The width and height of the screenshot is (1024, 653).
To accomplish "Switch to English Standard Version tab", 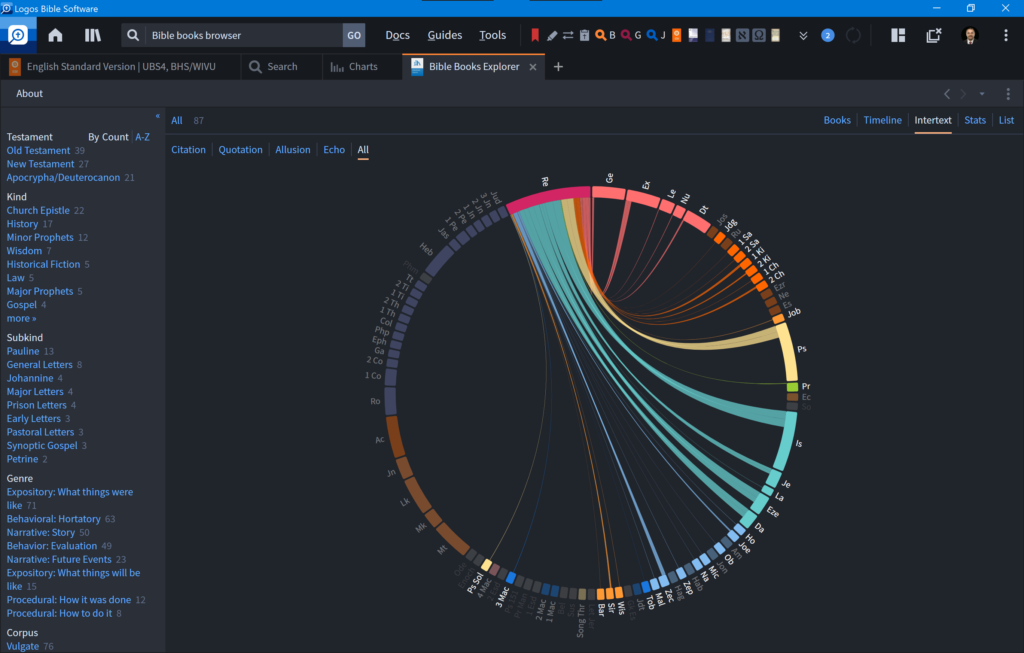I will (121, 67).
